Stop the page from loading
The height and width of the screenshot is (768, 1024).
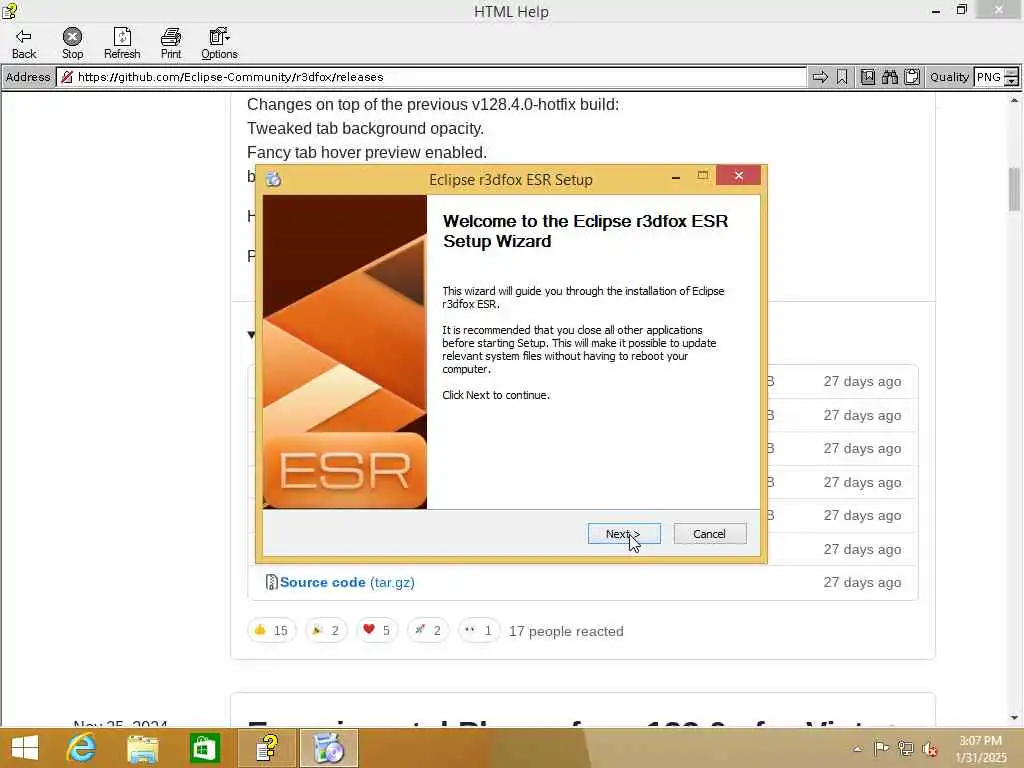point(72,44)
